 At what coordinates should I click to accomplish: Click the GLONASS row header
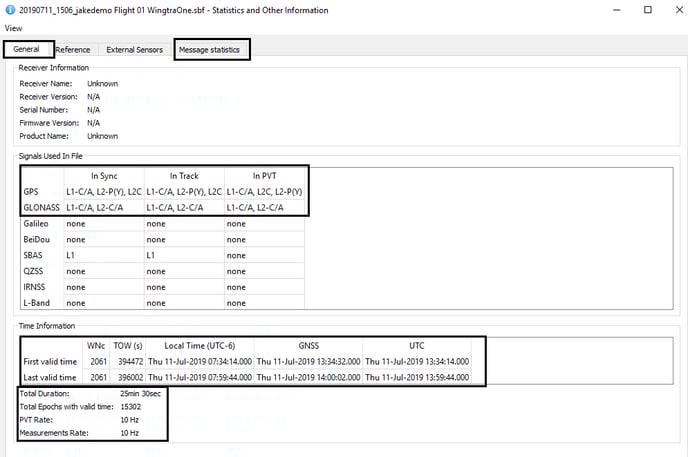coord(40,206)
